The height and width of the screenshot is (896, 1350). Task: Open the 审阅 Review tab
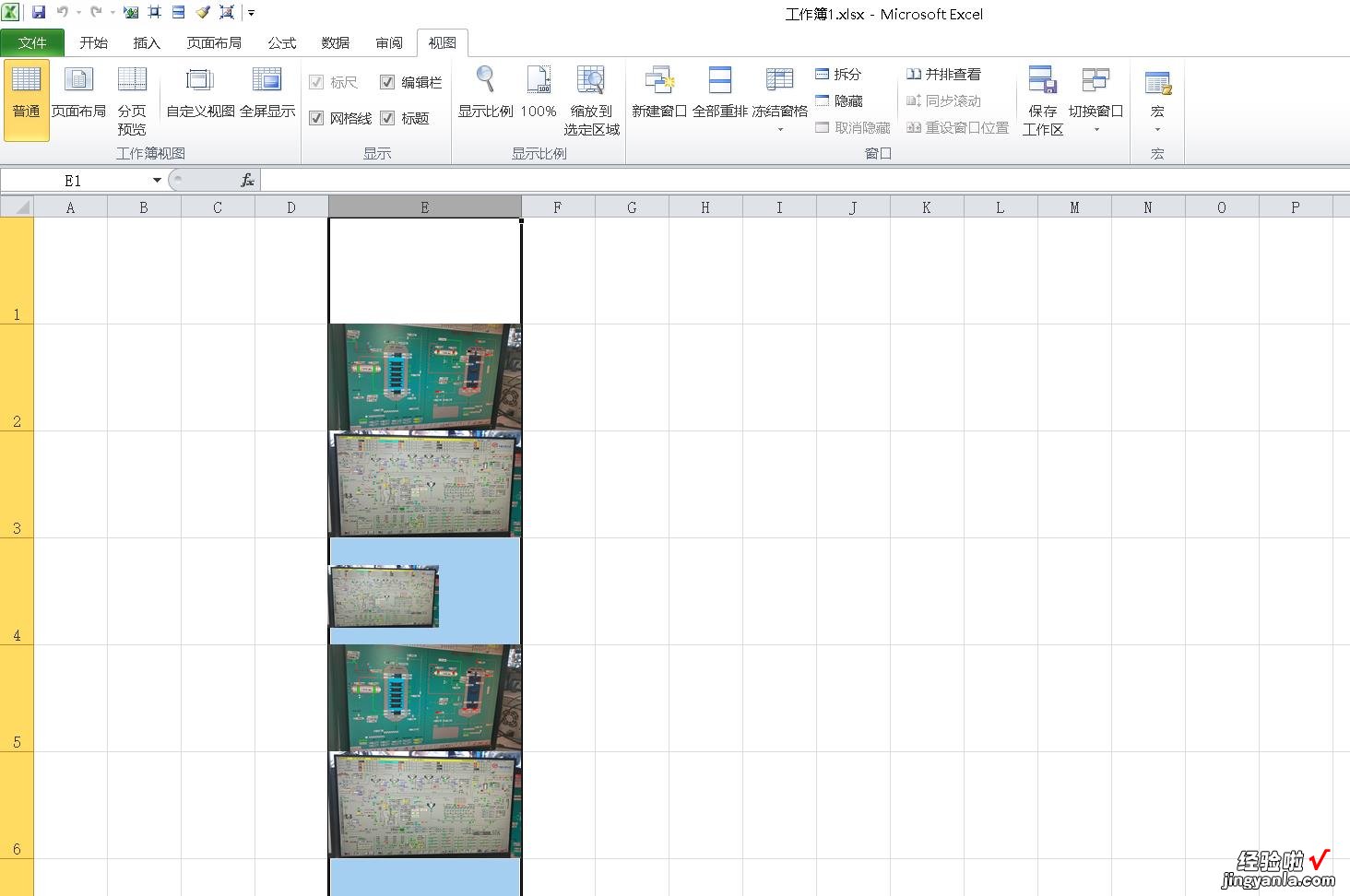click(x=389, y=42)
